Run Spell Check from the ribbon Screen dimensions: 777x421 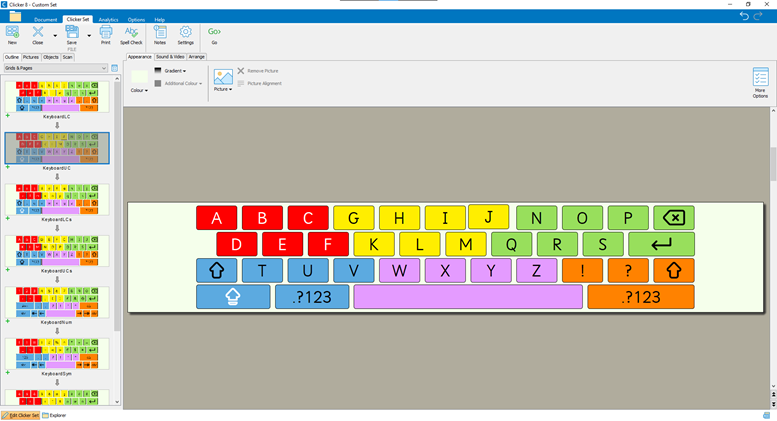click(x=131, y=35)
